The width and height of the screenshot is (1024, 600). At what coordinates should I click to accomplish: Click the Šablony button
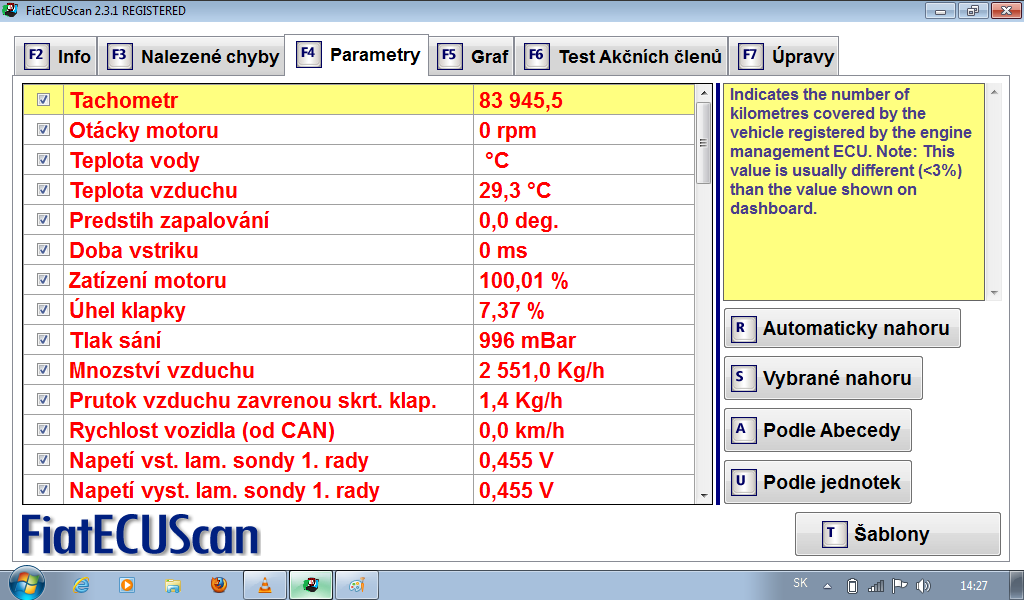(x=897, y=534)
